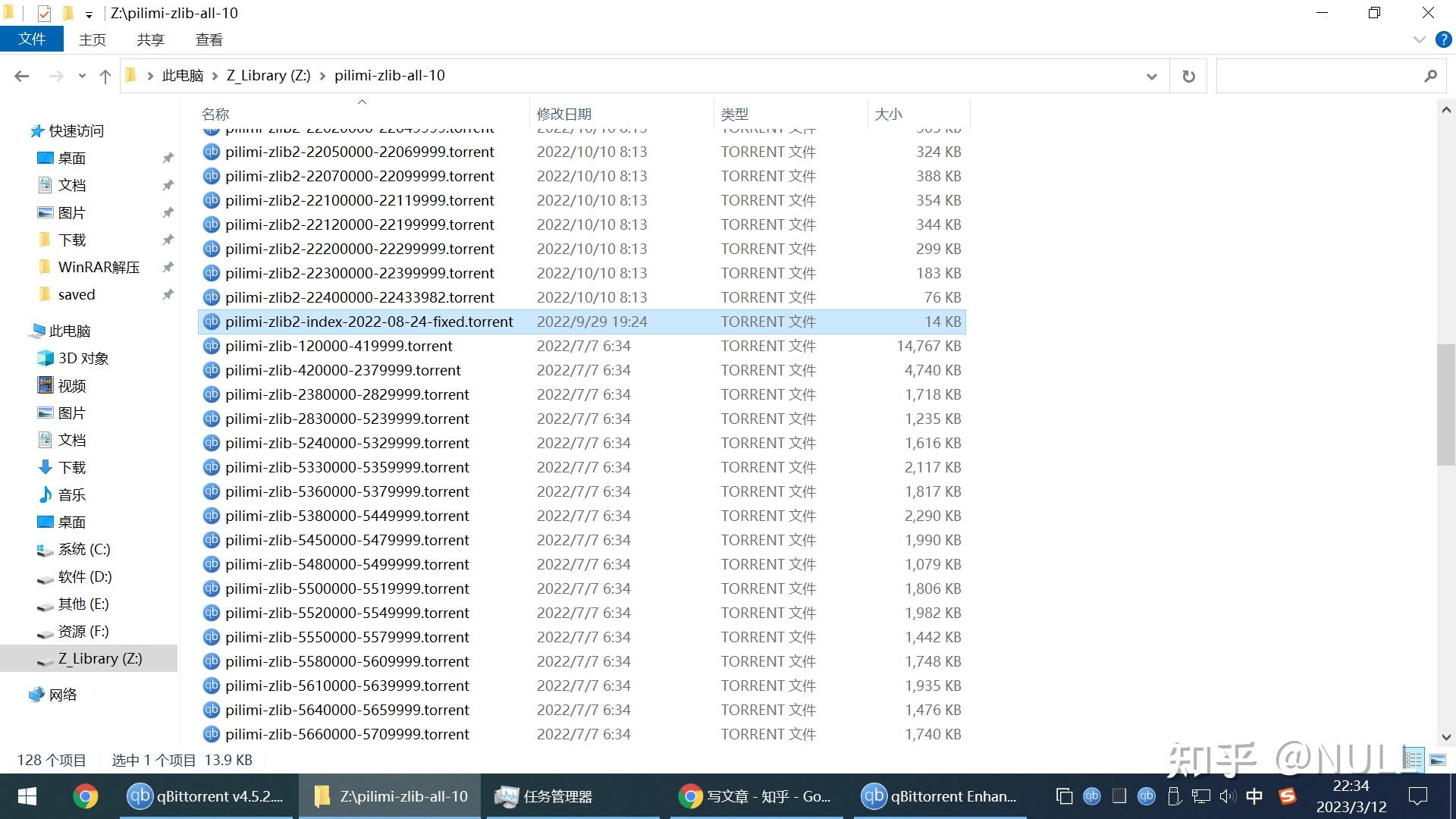Screen dimensions: 1456x819
Task: Switch to the 共享 ribbon tab
Action: [150, 39]
